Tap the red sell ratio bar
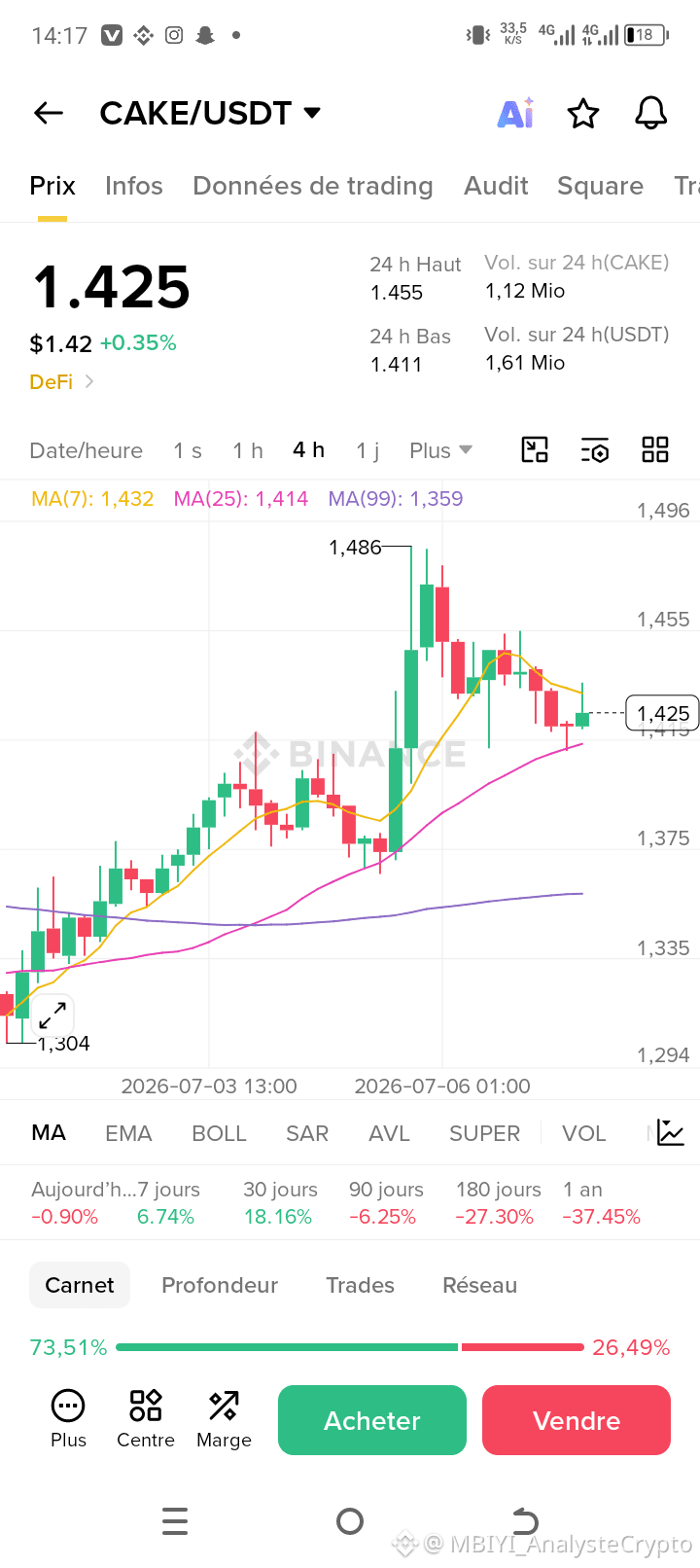This screenshot has height=1568, width=700. click(x=523, y=1347)
